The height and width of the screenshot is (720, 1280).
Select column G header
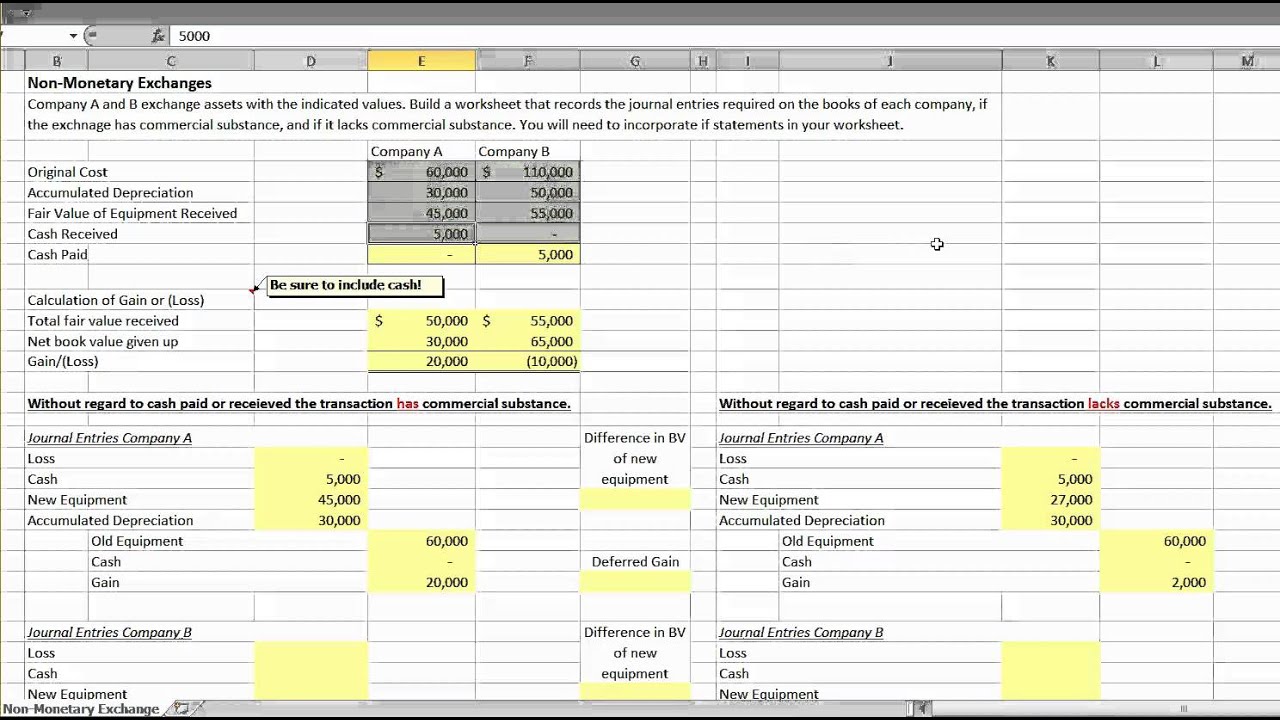(x=635, y=62)
